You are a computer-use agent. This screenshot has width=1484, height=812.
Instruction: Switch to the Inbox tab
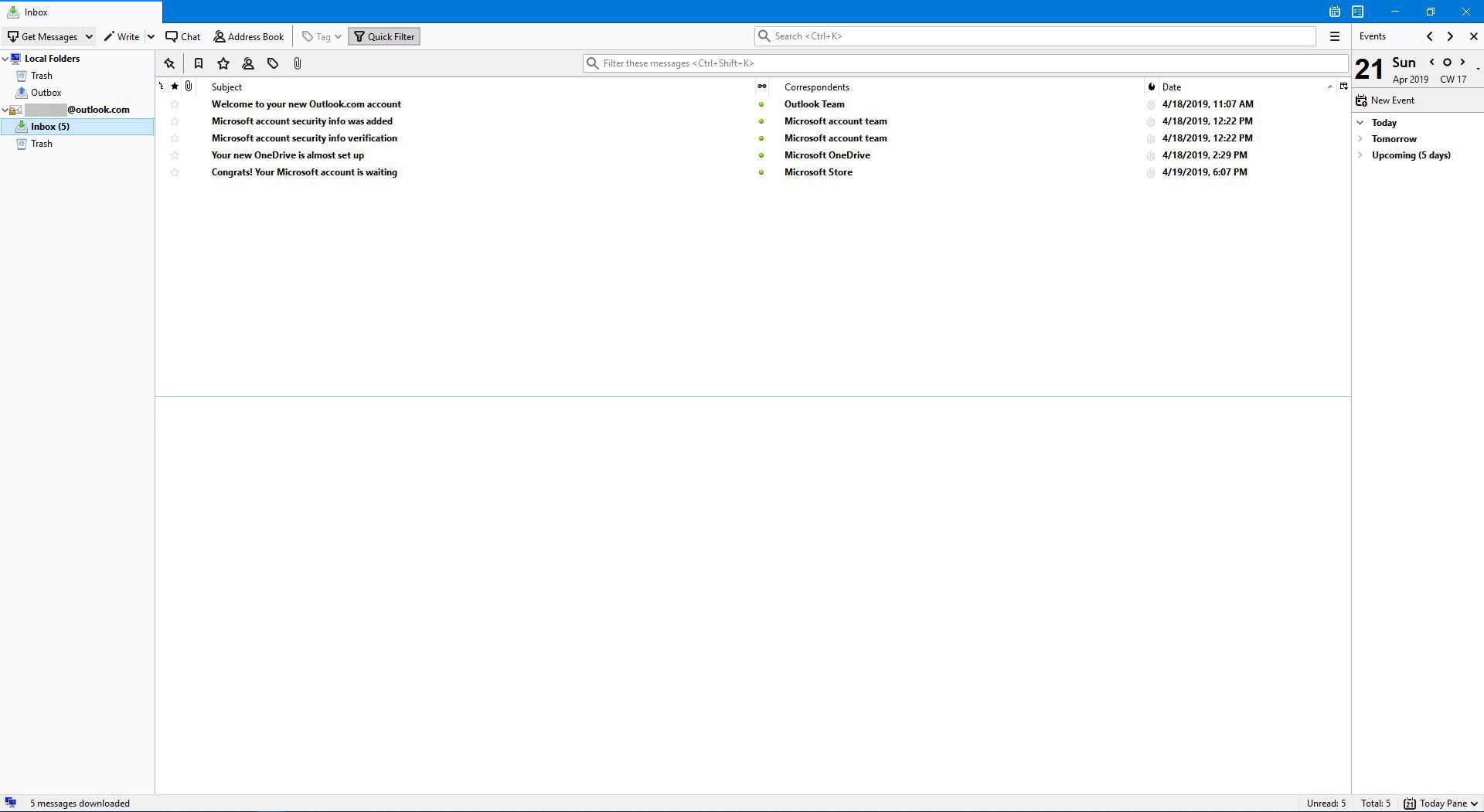[x=81, y=12]
